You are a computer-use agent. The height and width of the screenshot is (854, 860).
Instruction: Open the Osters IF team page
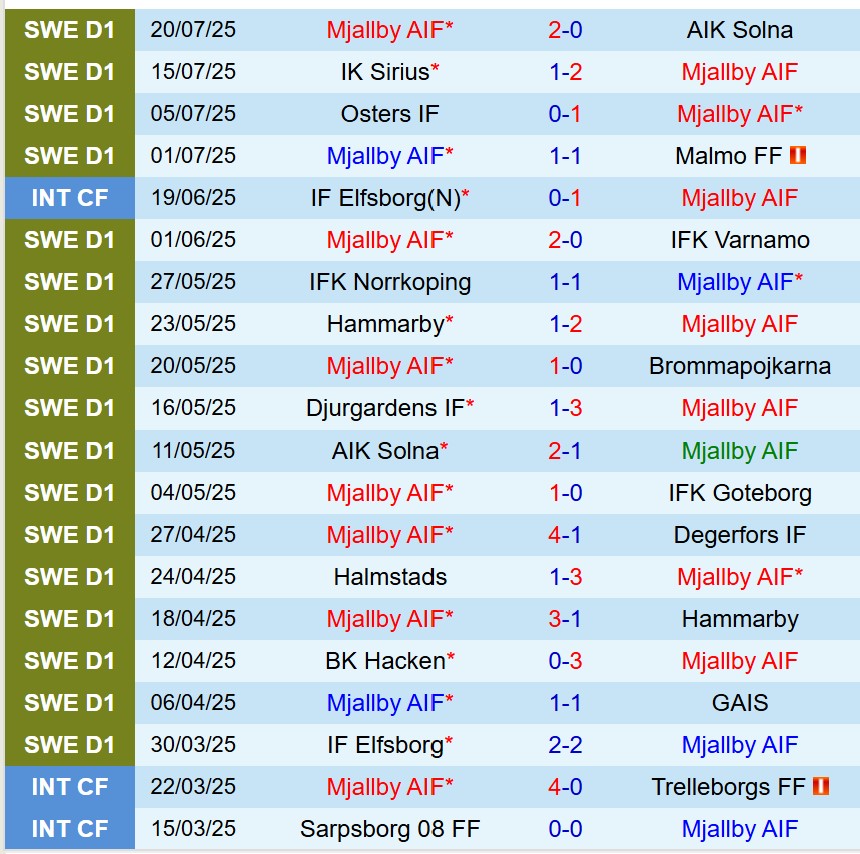[389, 114]
